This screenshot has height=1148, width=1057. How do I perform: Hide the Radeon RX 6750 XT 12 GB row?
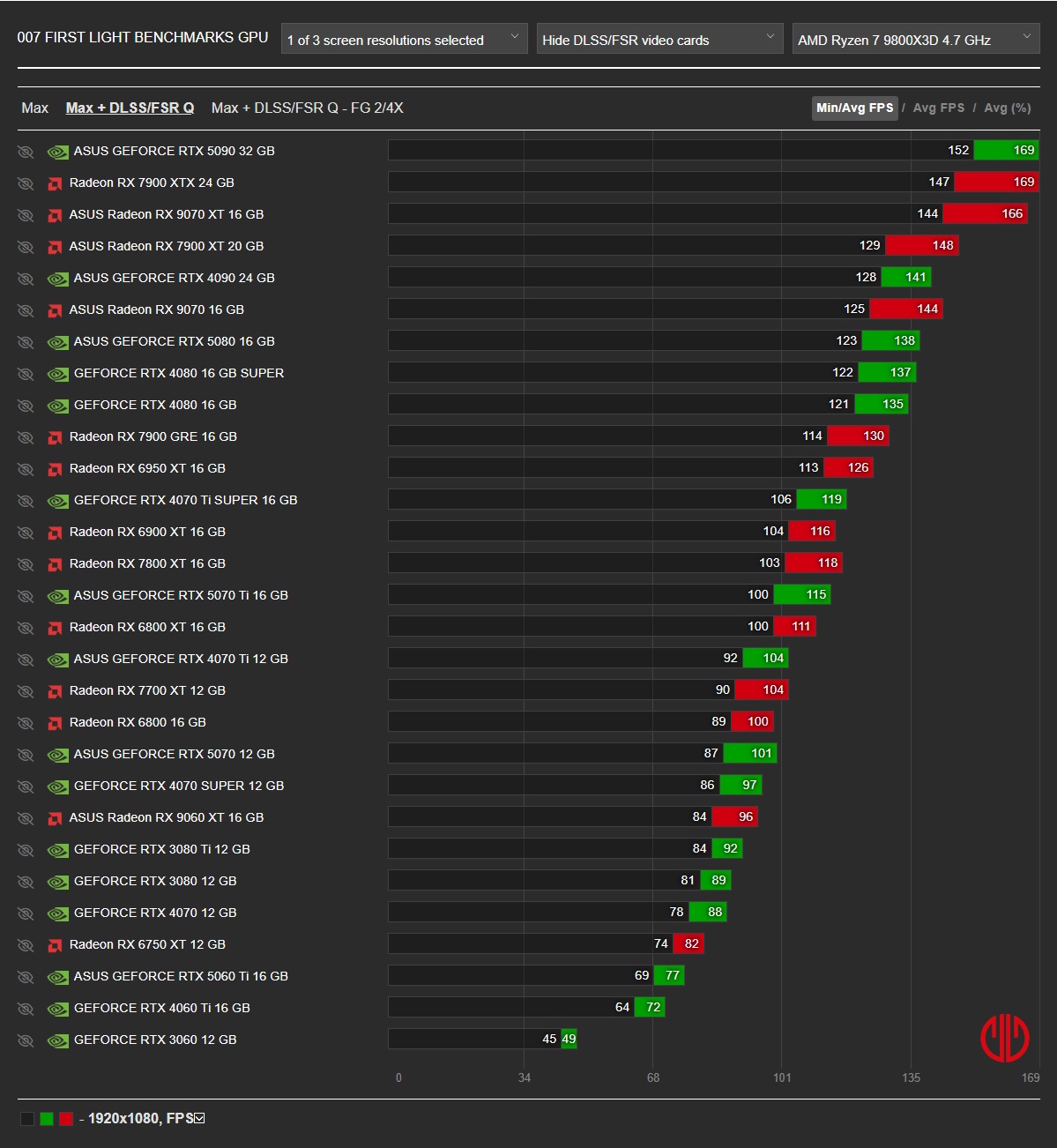click(x=26, y=945)
